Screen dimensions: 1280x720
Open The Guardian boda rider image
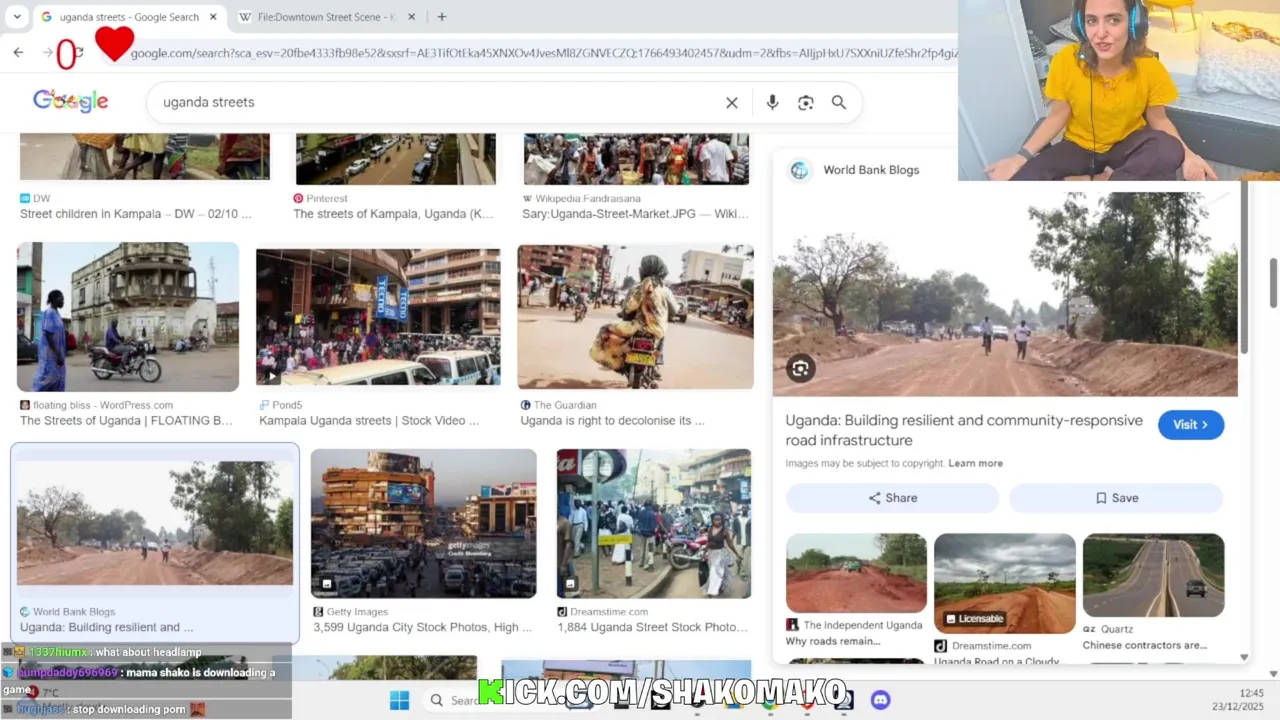[635, 317]
